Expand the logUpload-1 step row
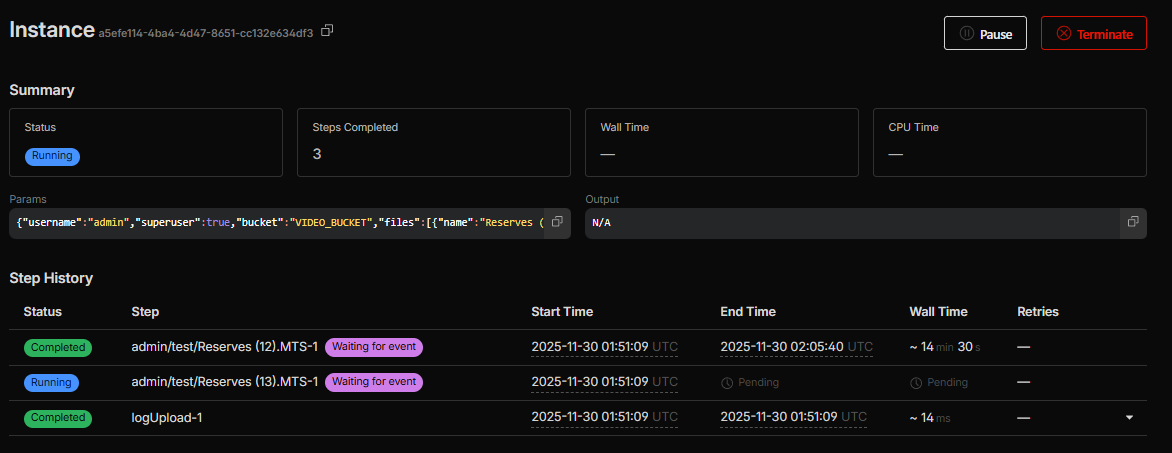1172x453 pixels. click(1130, 417)
